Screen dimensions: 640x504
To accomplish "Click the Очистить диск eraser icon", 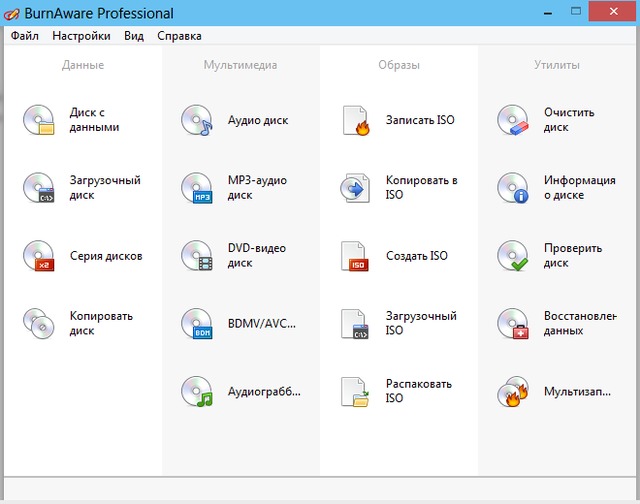I will click(513, 121).
